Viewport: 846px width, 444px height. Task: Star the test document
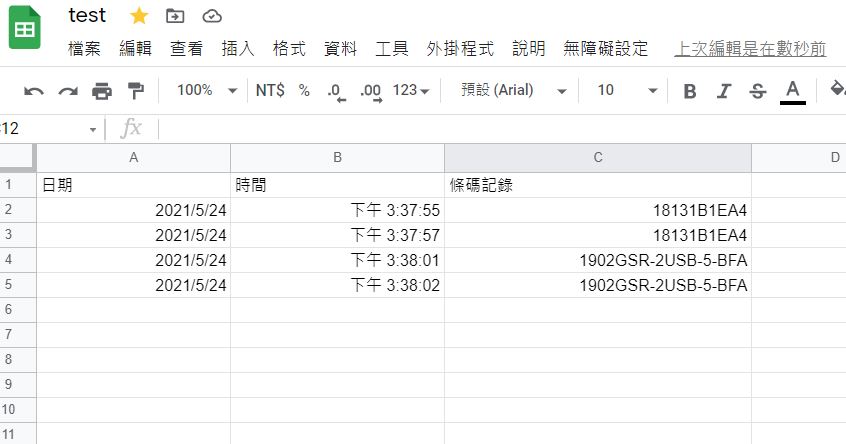139,16
